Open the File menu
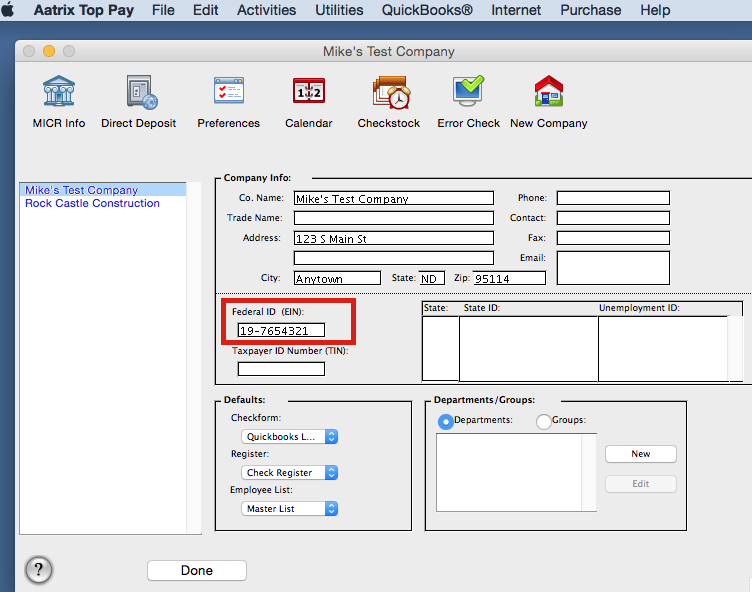This screenshot has height=592, width=752. (163, 10)
